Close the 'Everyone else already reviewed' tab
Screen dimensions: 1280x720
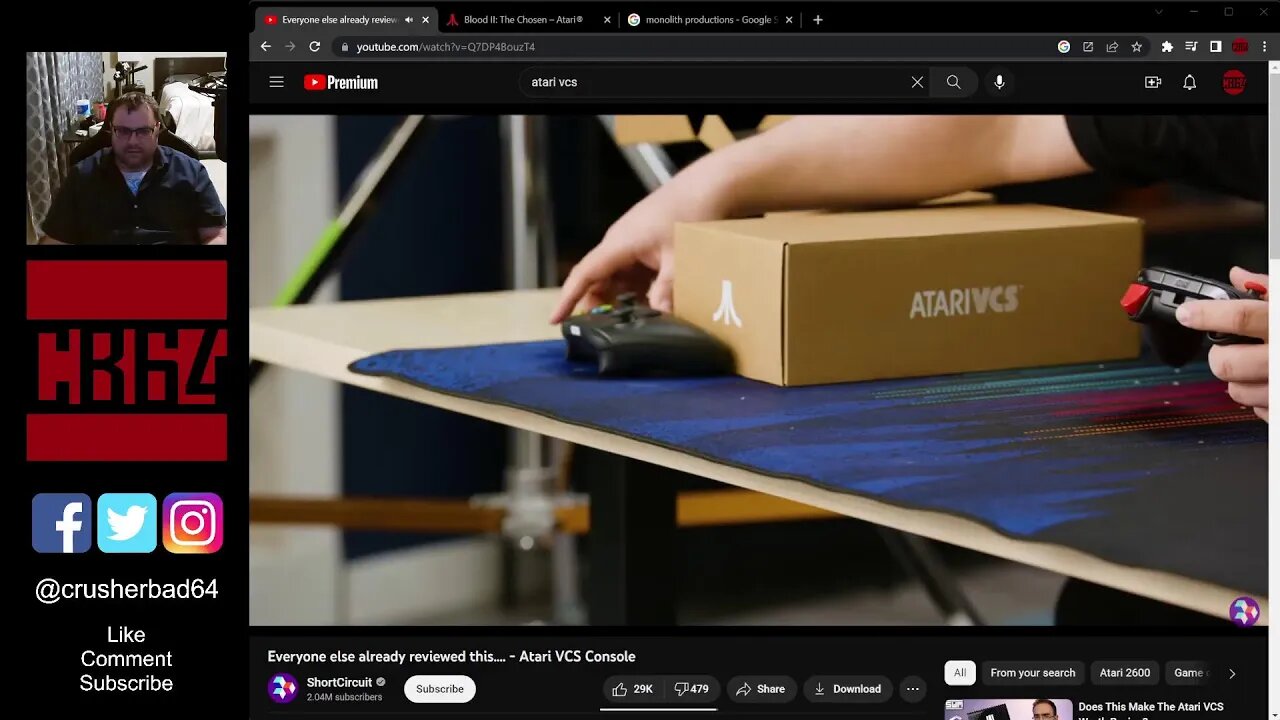pyautogui.click(x=426, y=20)
